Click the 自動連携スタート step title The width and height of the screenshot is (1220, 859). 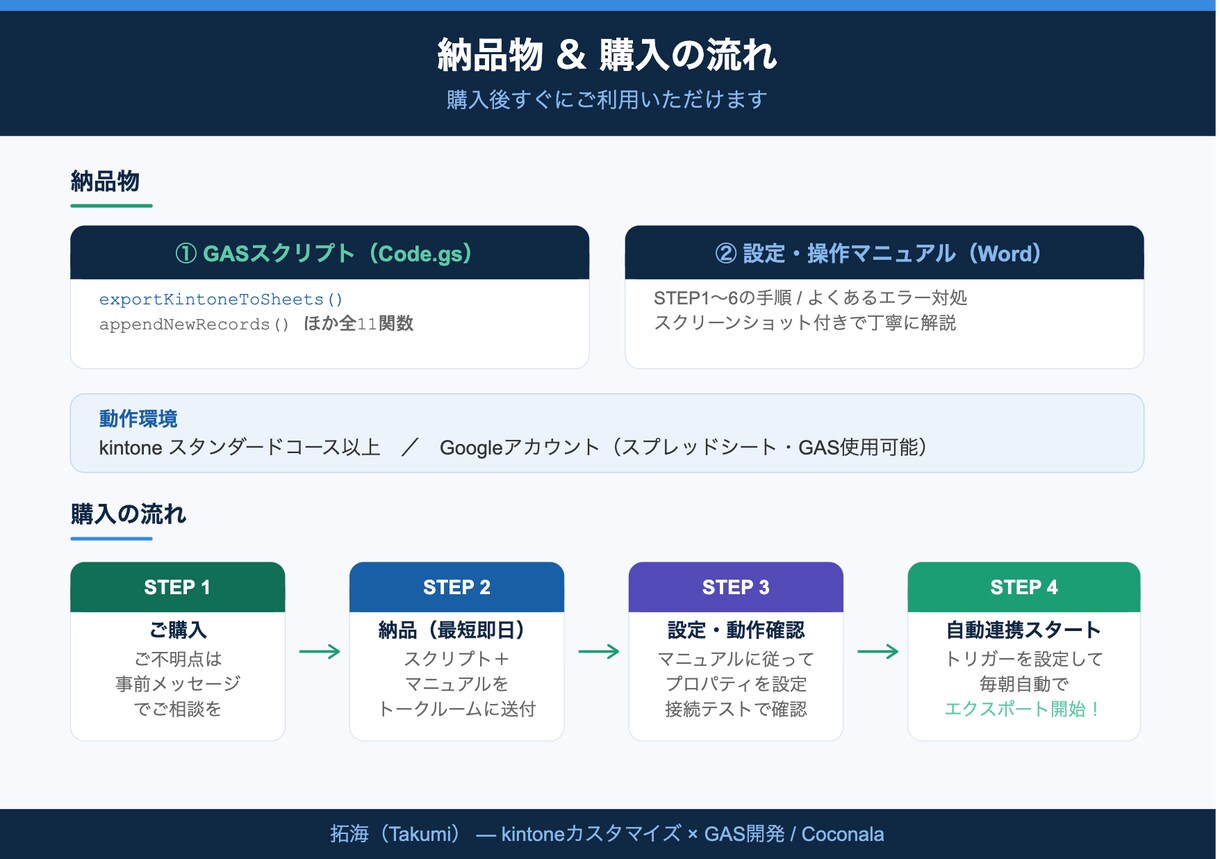point(1024,630)
